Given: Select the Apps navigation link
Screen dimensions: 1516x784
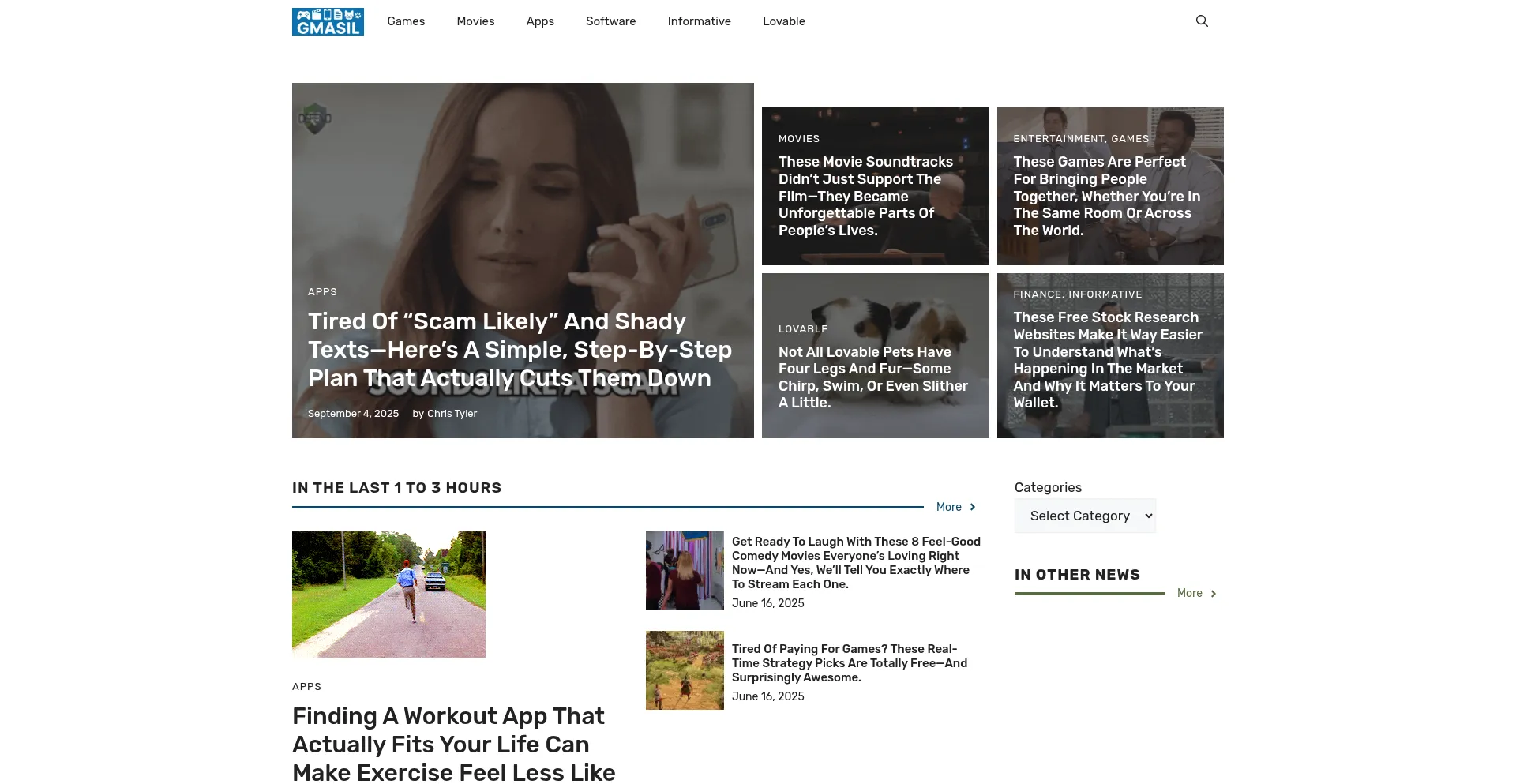Looking at the screenshot, I should point(540,21).
